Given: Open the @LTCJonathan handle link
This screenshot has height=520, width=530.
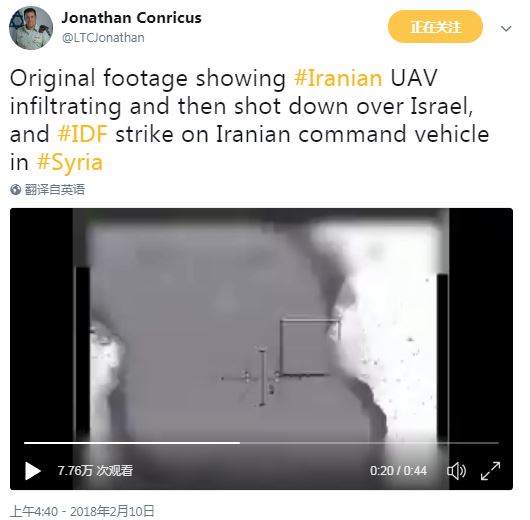Looking at the screenshot, I should pos(103,38).
